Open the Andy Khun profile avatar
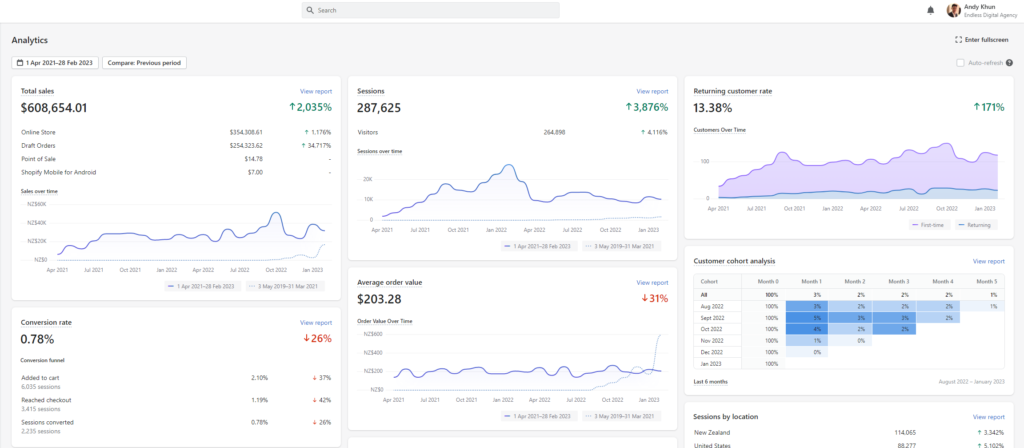Screen dimensions: 1024x448 tap(953, 10)
